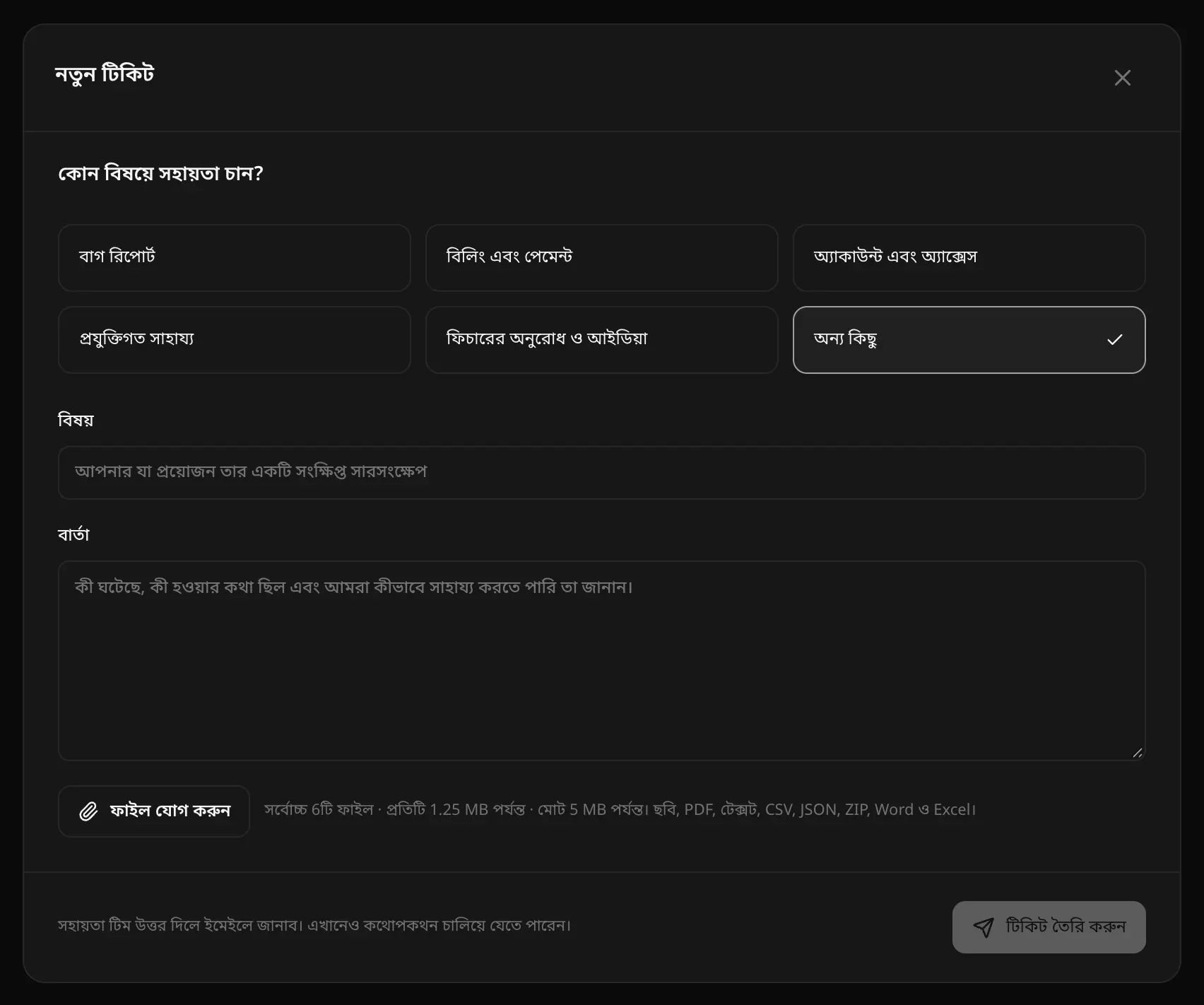This screenshot has width=1204, height=1005.
Task: Focus the বিষয় subject input field
Action: (x=601, y=473)
